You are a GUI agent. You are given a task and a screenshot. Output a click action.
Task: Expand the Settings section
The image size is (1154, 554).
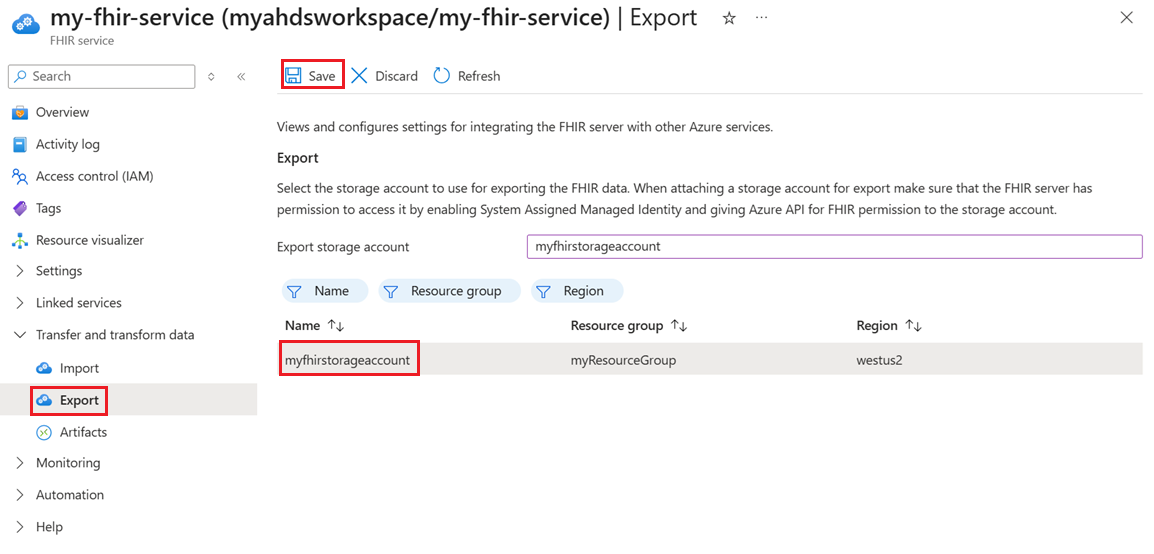[x=20, y=271]
